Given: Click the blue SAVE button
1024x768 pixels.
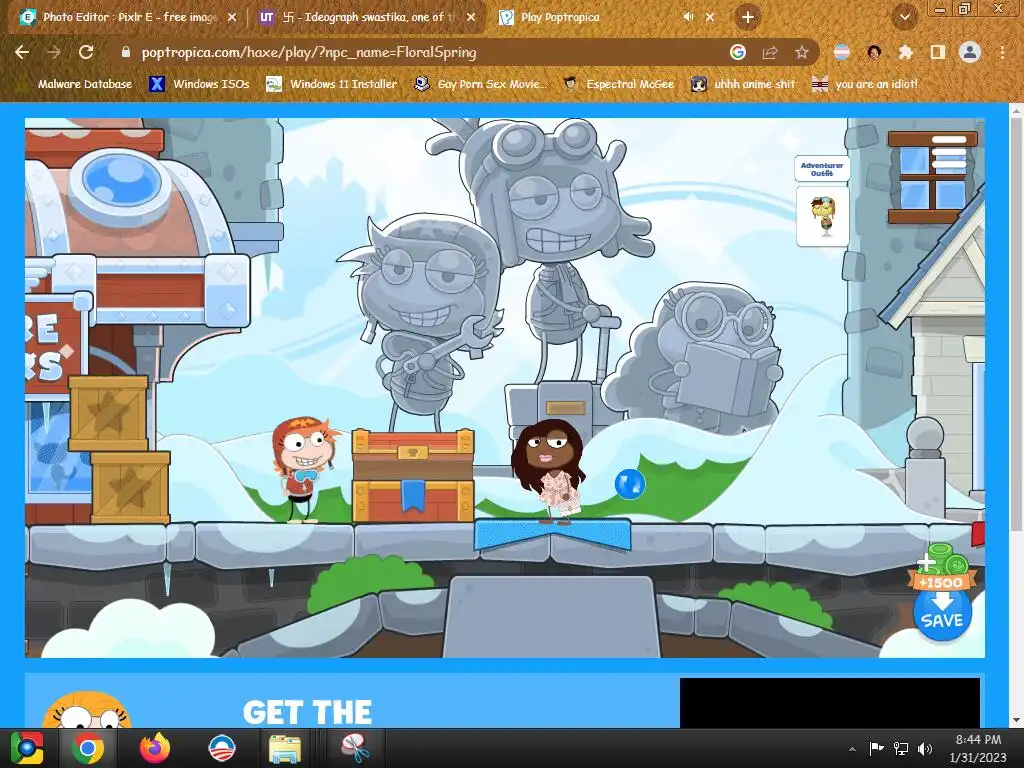Looking at the screenshot, I should coord(942,615).
